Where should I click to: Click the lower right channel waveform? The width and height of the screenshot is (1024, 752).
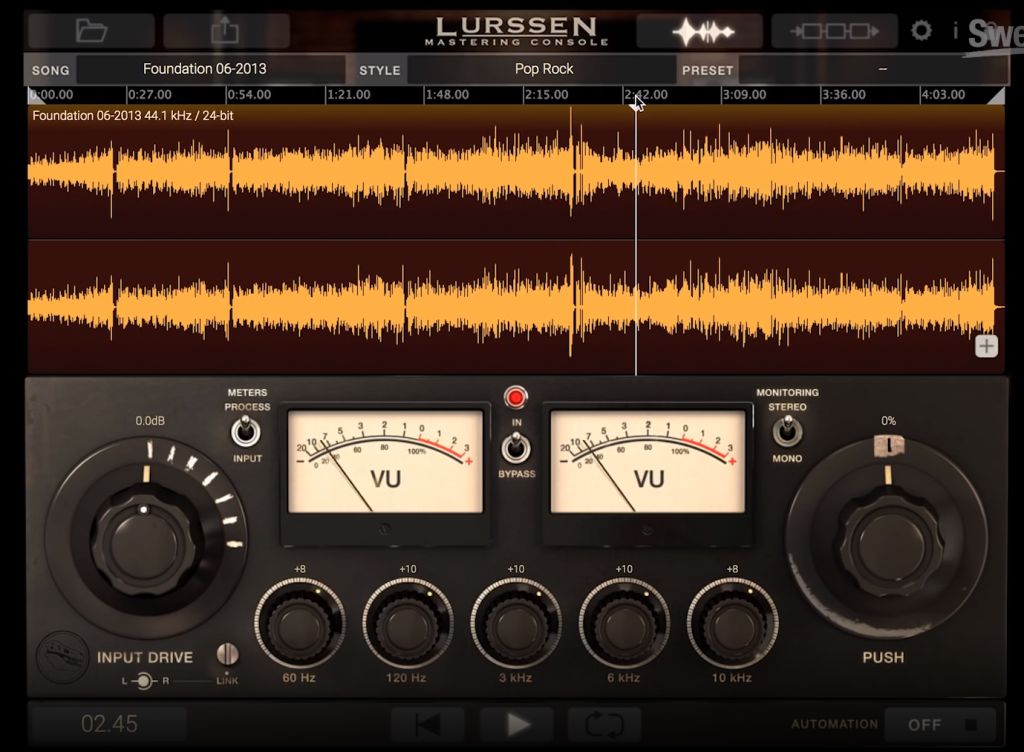pyautogui.click(x=516, y=307)
